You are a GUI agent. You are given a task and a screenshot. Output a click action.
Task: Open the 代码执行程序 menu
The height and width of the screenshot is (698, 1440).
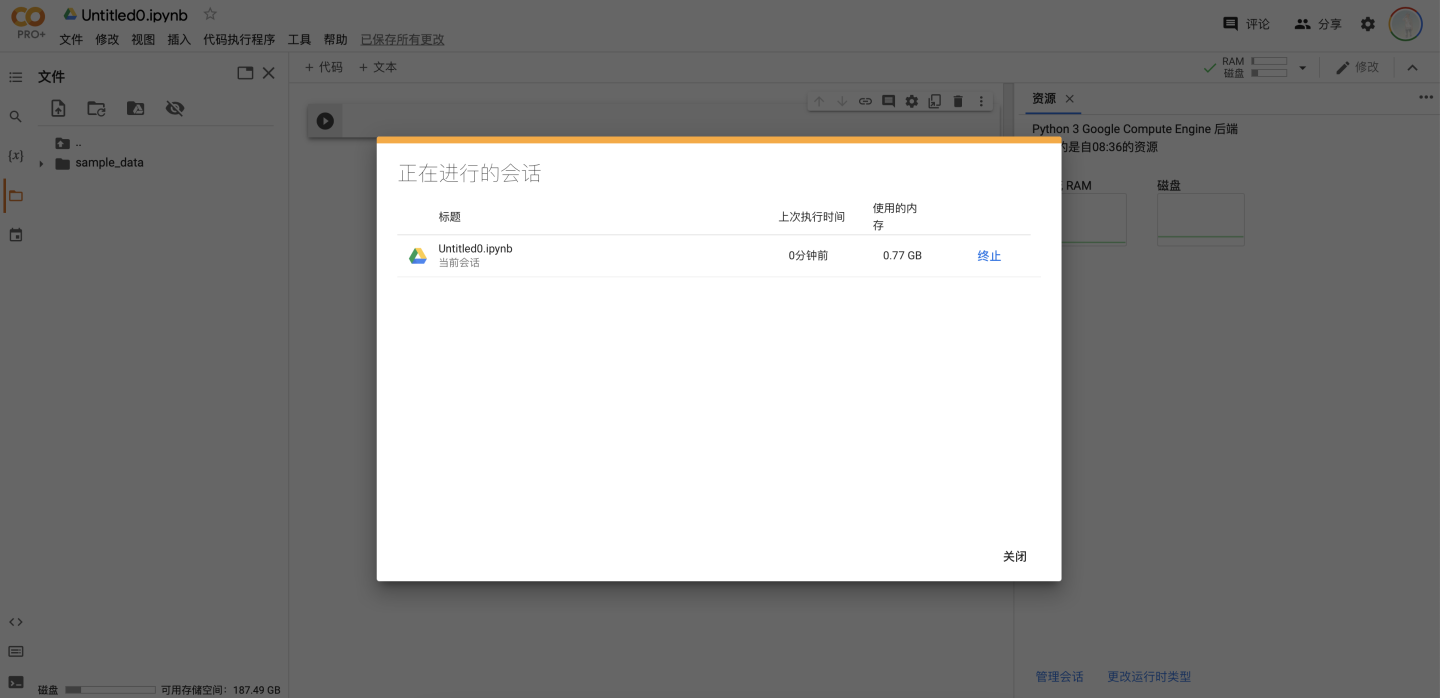239,40
